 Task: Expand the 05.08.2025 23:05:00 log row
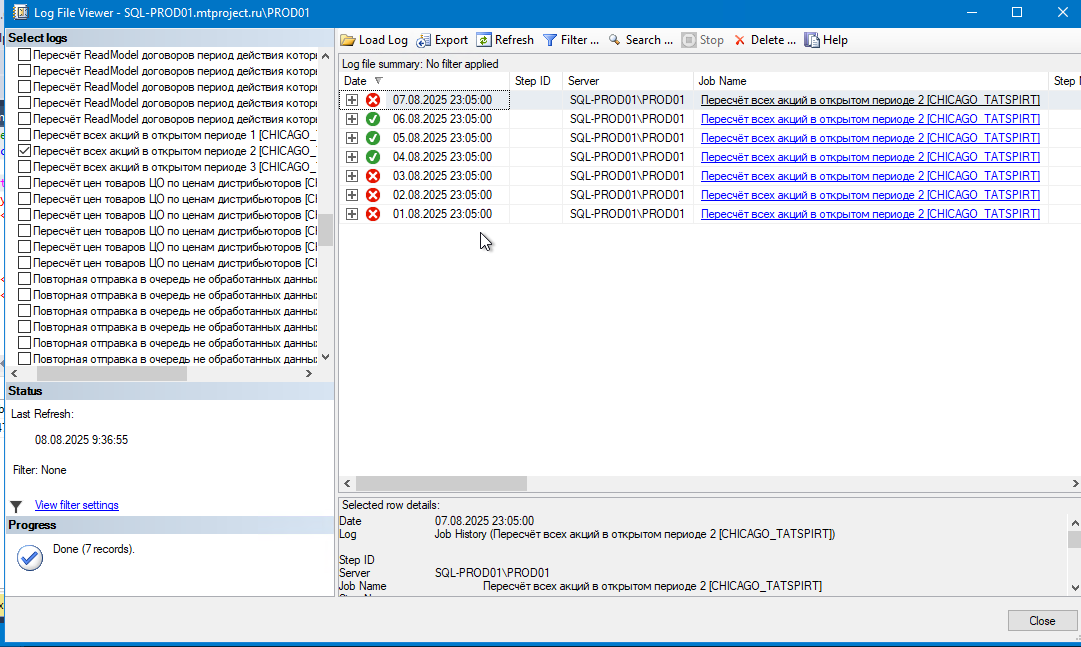tap(352, 138)
